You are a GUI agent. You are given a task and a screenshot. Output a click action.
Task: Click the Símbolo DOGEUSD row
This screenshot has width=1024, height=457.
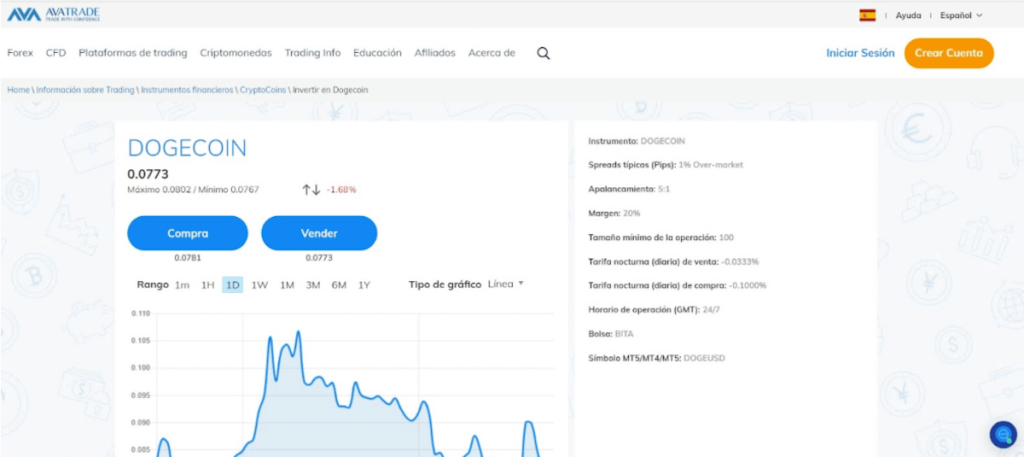click(656, 358)
